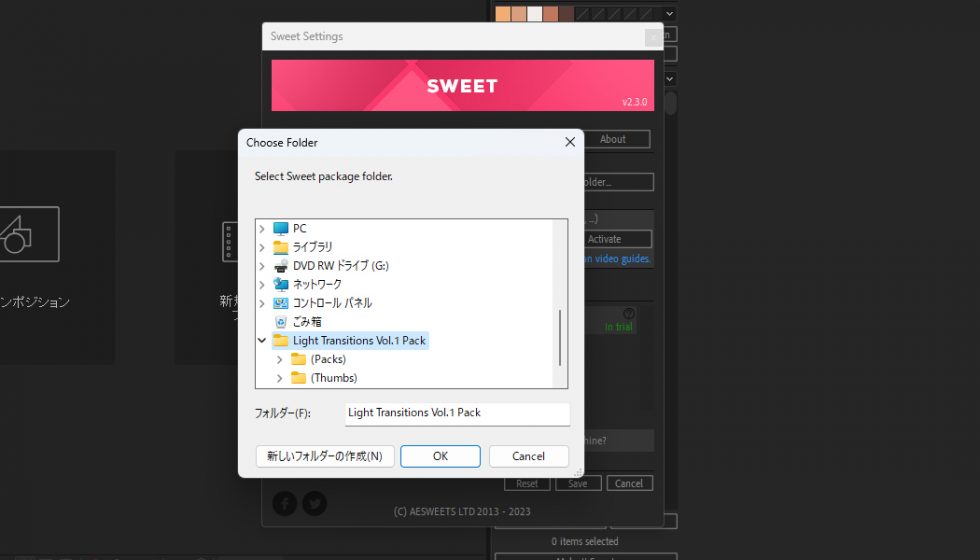Open the Facebook icon in Sweet Settings
Image resolution: width=980 pixels, height=560 pixels.
point(284,503)
